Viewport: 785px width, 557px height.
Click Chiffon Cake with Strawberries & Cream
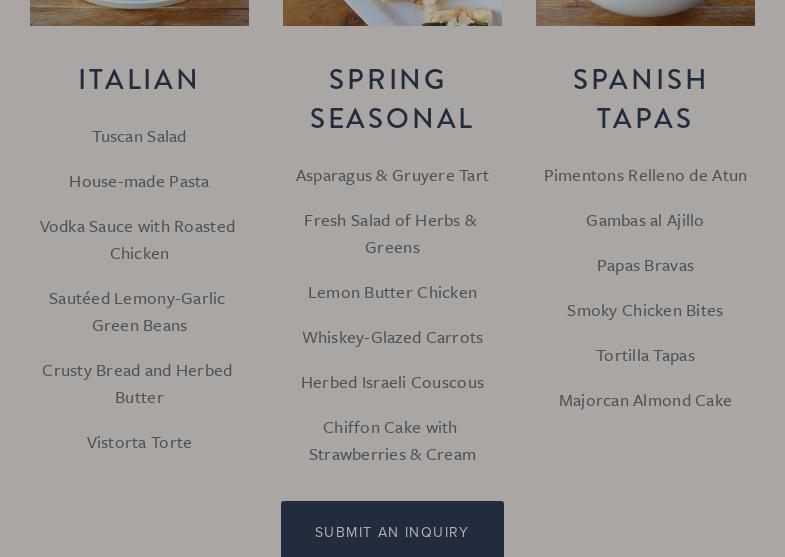coord(392,441)
